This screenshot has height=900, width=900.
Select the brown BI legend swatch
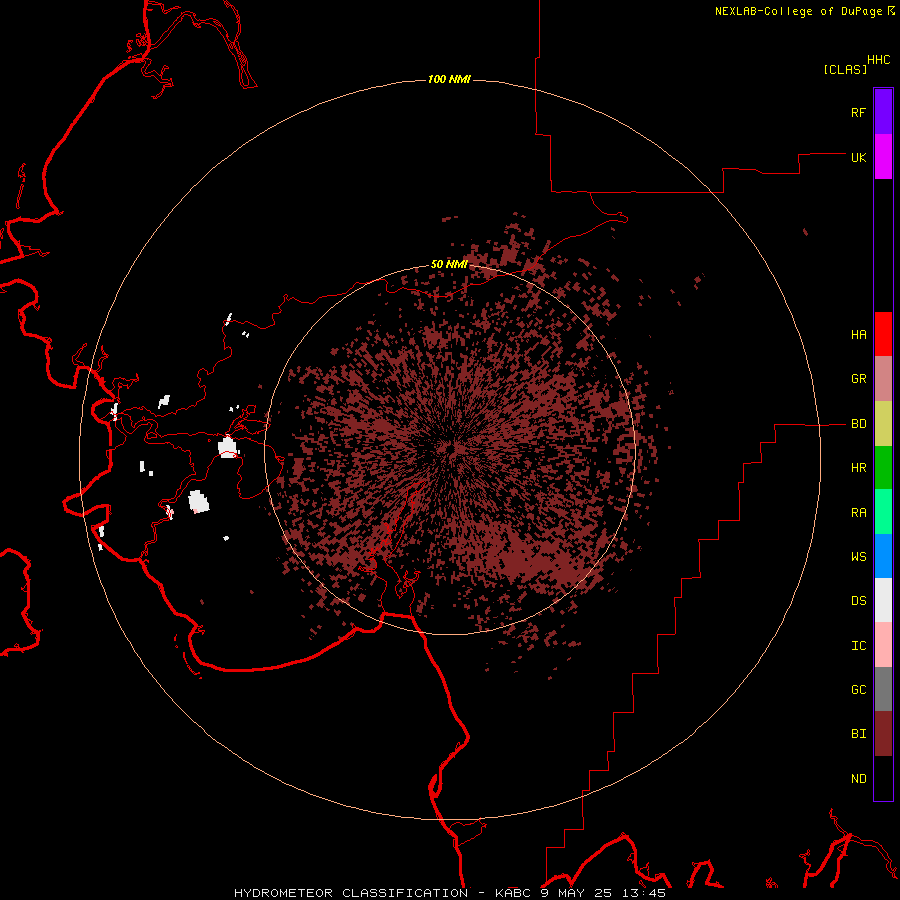[x=883, y=734]
